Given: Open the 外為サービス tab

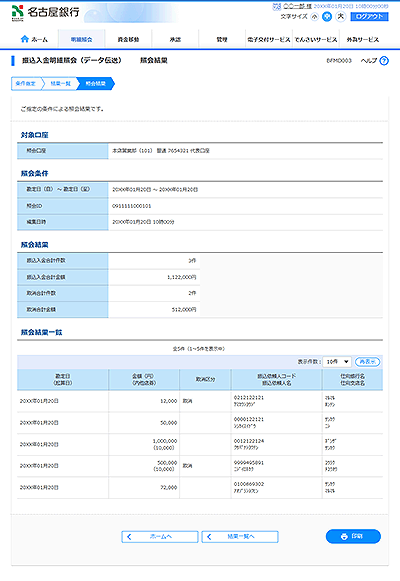Looking at the screenshot, I should click(x=363, y=39).
